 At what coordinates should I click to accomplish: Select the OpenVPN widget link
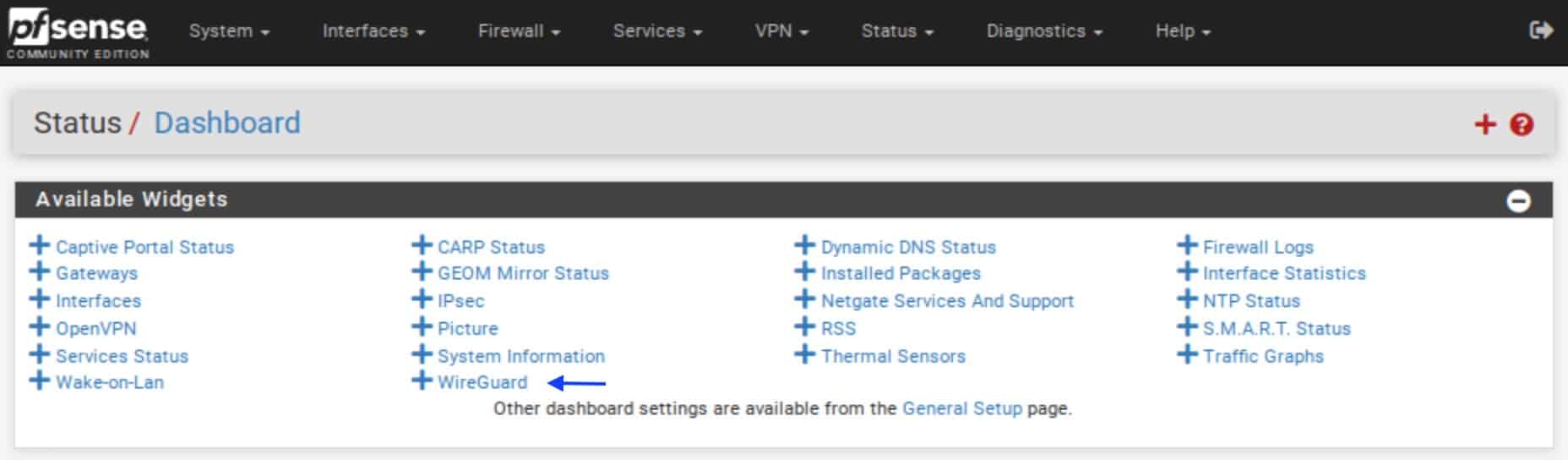point(96,328)
